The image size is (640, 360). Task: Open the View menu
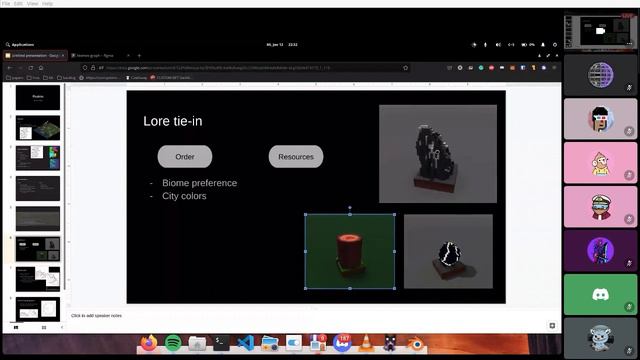(x=32, y=3)
